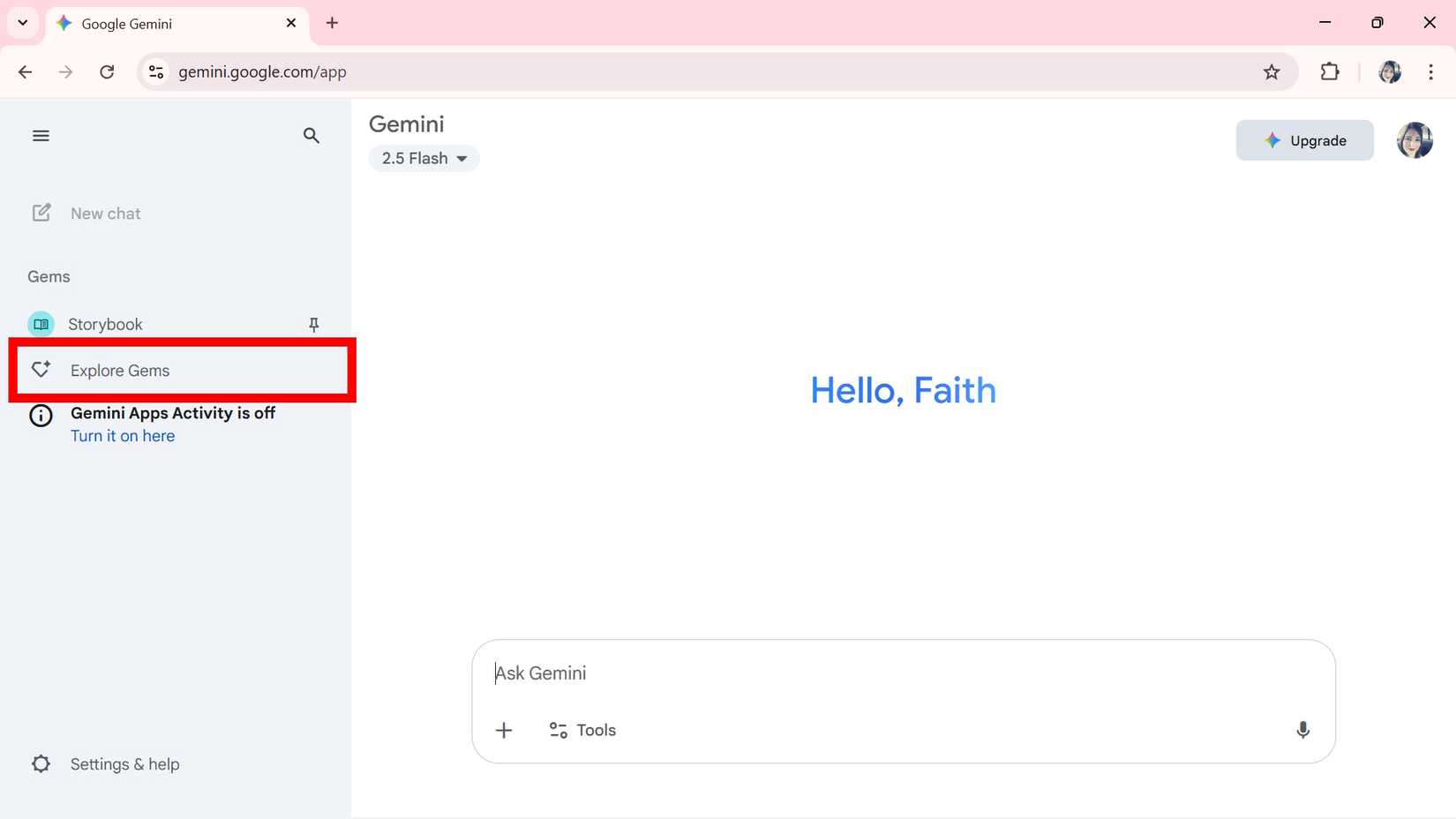Select the Storybook Gem icon
This screenshot has height=819, width=1456.
40,324
